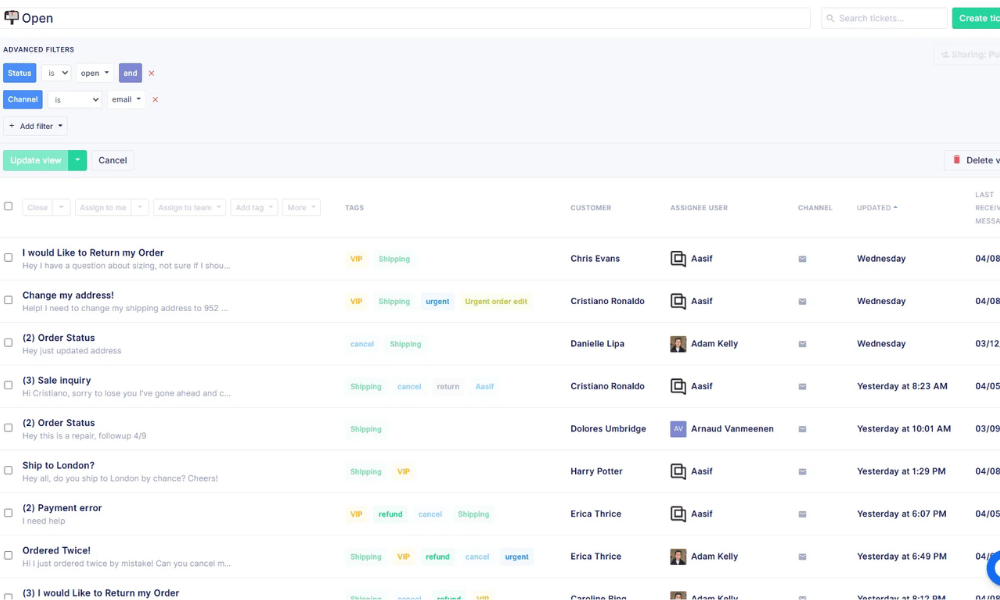Cancel the view changes
Viewport: 1000px width, 600px height.
(x=112, y=160)
